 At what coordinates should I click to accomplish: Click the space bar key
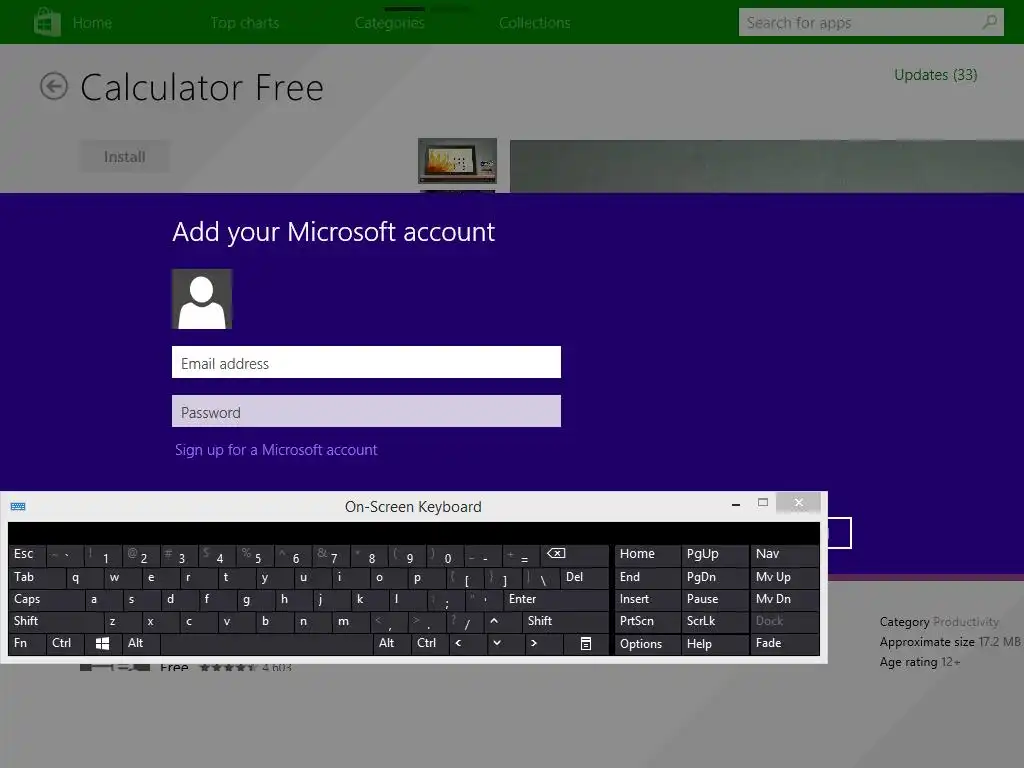pyautogui.click(x=266, y=643)
